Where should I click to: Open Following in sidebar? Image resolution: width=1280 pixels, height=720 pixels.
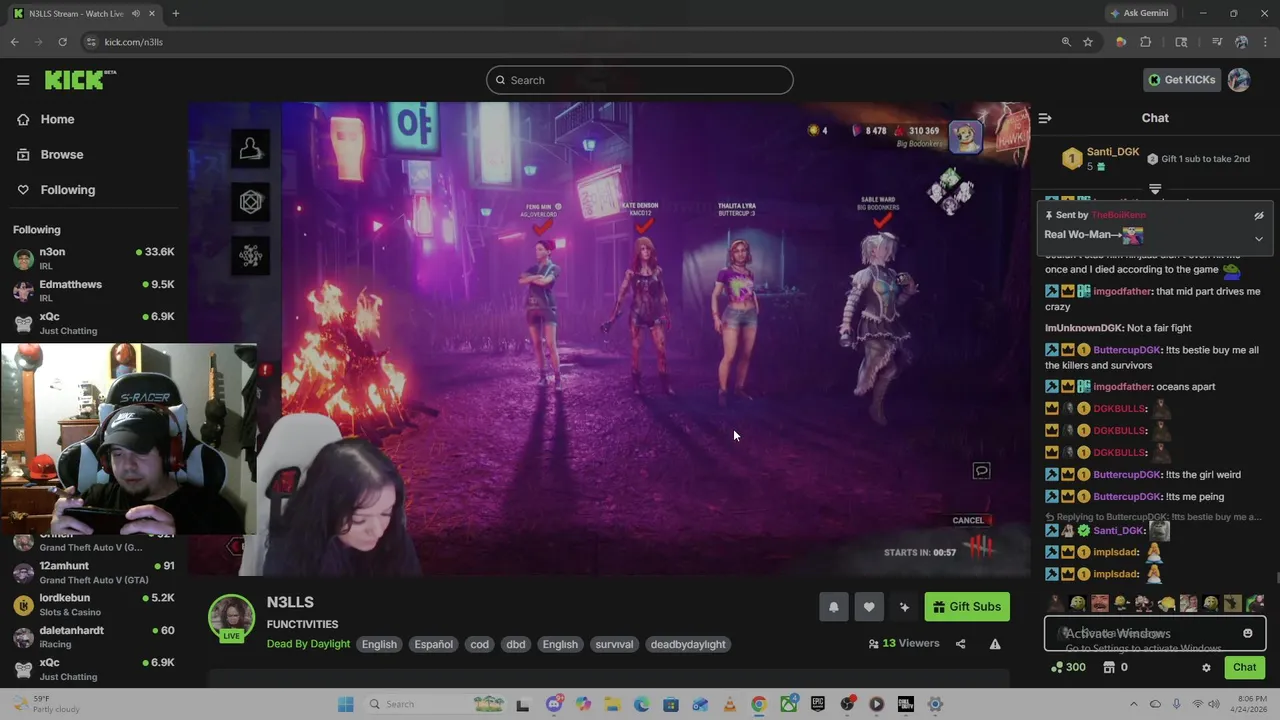point(68,190)
